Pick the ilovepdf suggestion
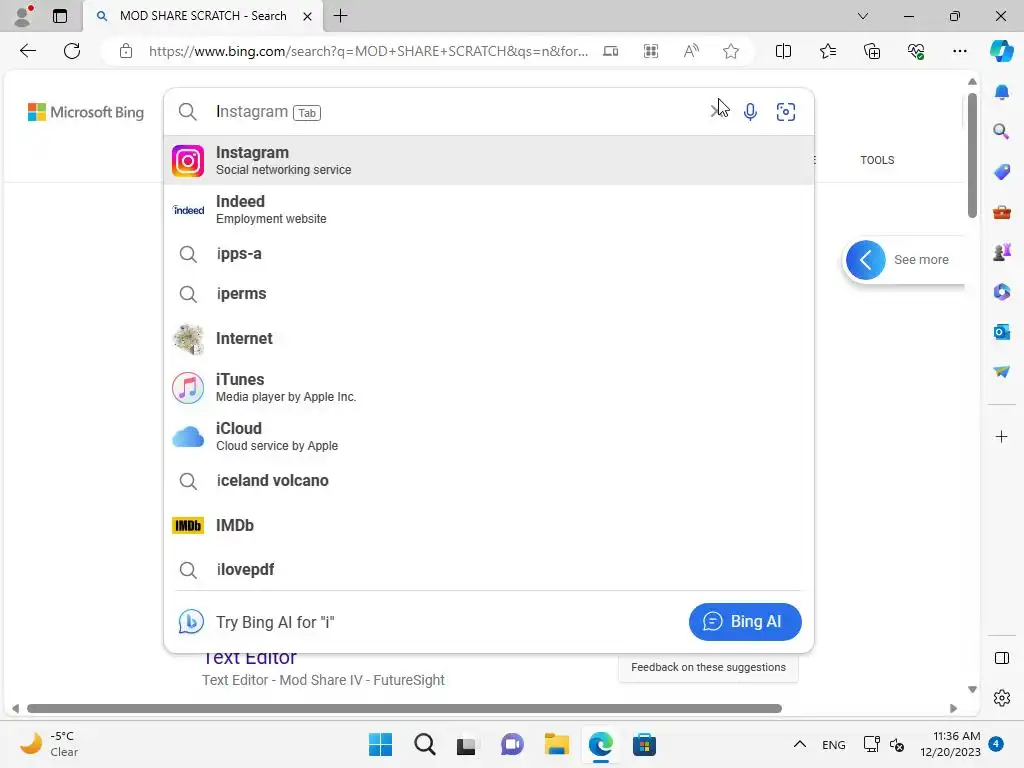Viewport: 1024px width, 768px height. tap(488, 569)
